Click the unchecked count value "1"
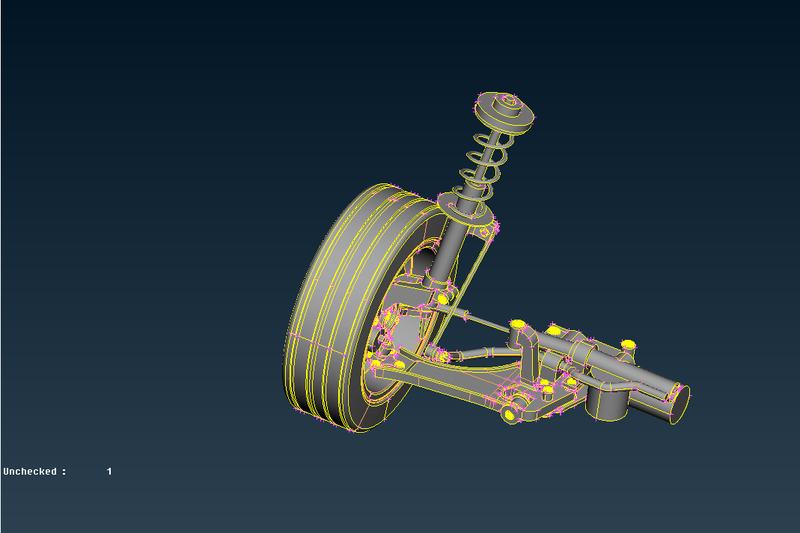800x533 pixels. click(x=109, y=471)
